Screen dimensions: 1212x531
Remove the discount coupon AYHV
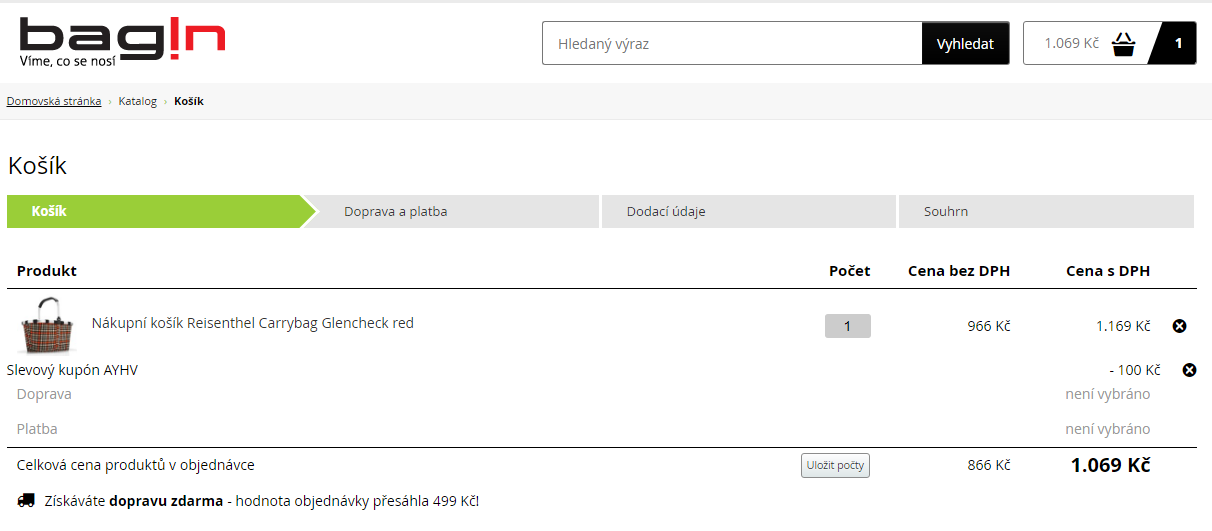click(1189, 370)
